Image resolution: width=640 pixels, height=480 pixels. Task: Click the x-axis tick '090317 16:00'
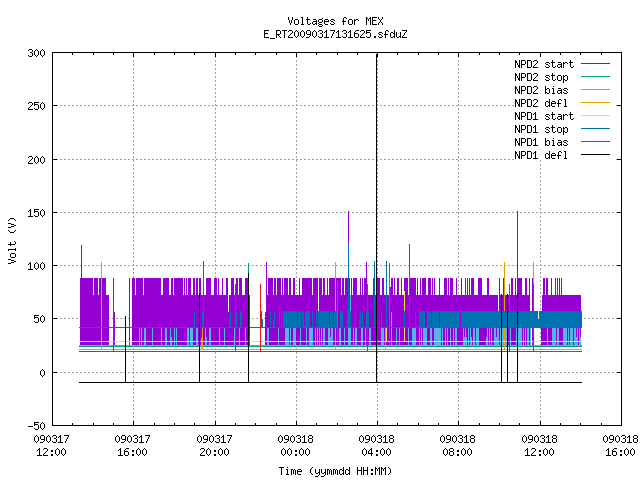(133, 446)
